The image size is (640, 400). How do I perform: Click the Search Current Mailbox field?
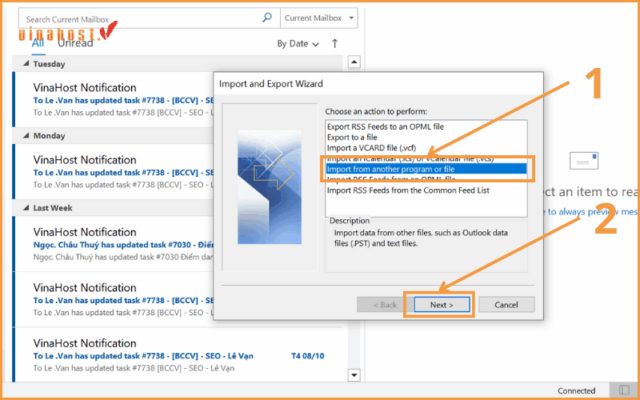(x=140, y=18)
